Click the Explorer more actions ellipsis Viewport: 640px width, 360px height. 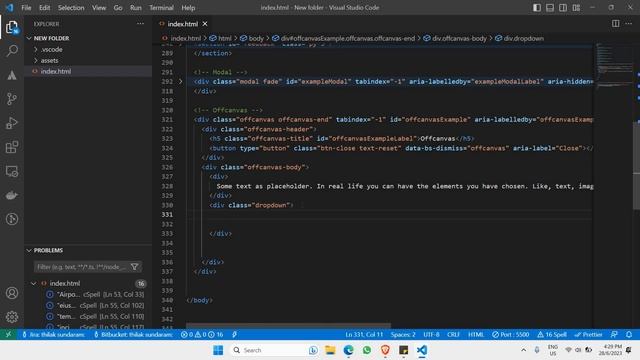pyautogui.click(x=140, y=24)
